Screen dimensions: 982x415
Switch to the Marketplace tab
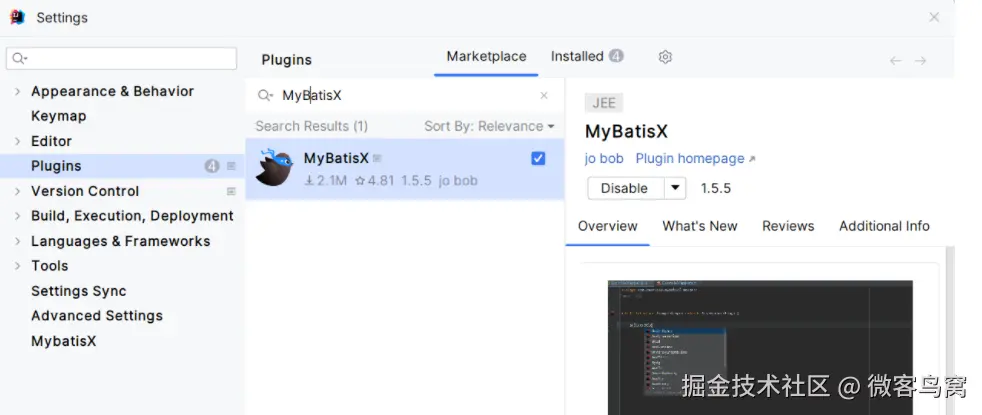click(486, 56)
